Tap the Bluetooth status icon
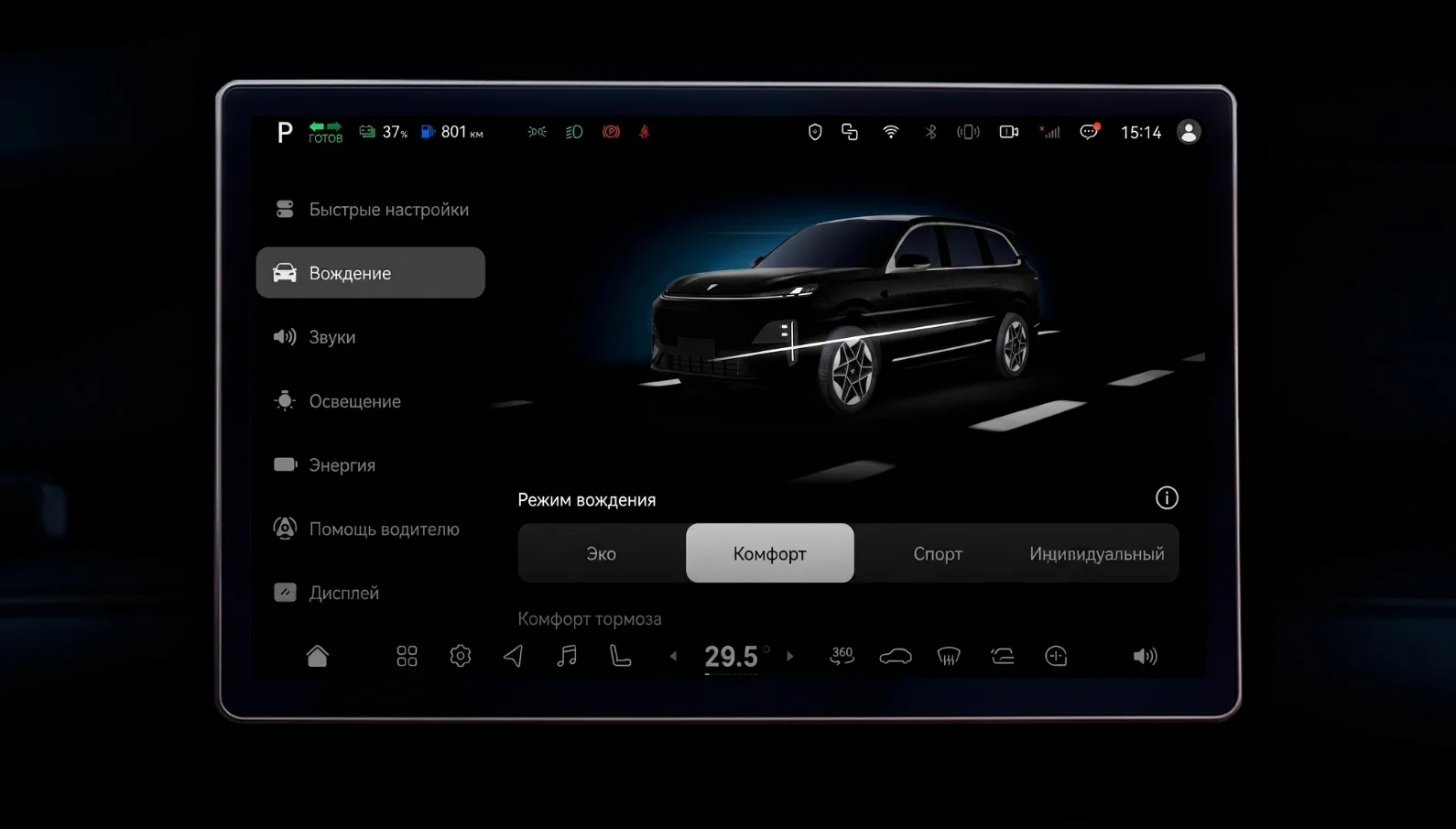 (930, 132)
